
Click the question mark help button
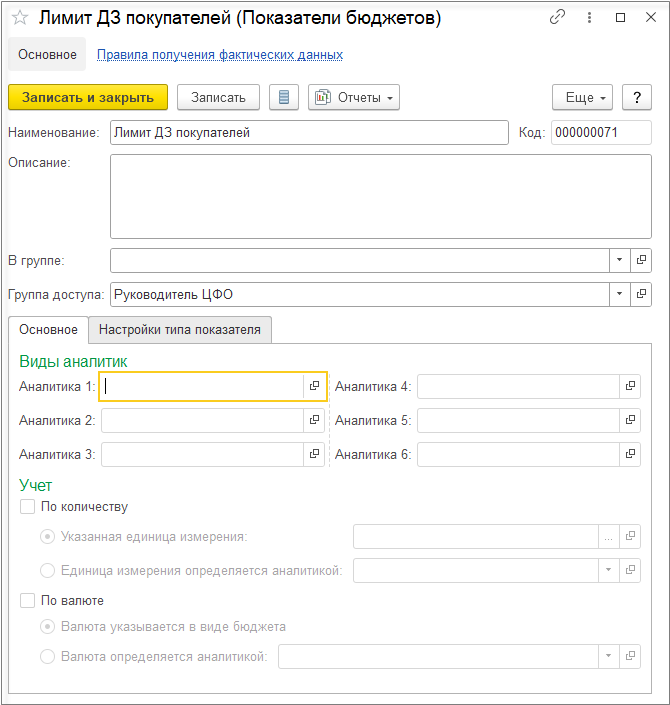click(637, 97)
